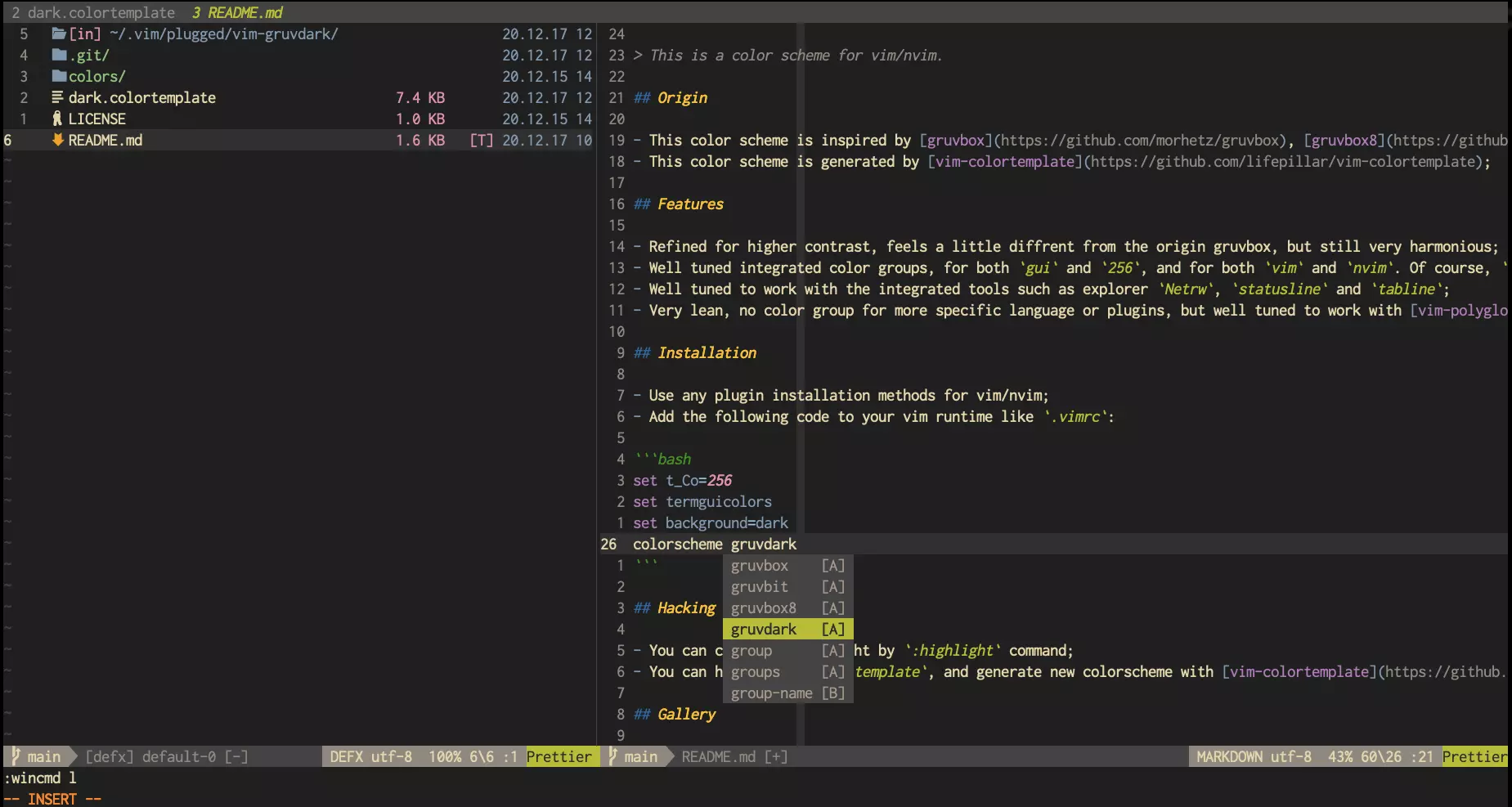The width and height of the screenshot is (1512, 807).
Task: Click the ~/.vim/plugged/vim-gruvdark/ root path
Action: pyautogui.click(x=223, y=34)
